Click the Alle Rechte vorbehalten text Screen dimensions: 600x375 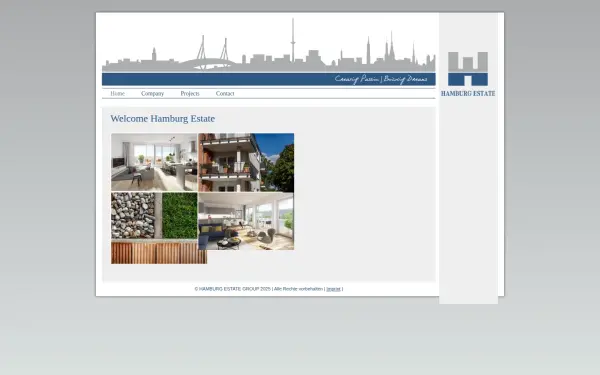coord(298,289)
